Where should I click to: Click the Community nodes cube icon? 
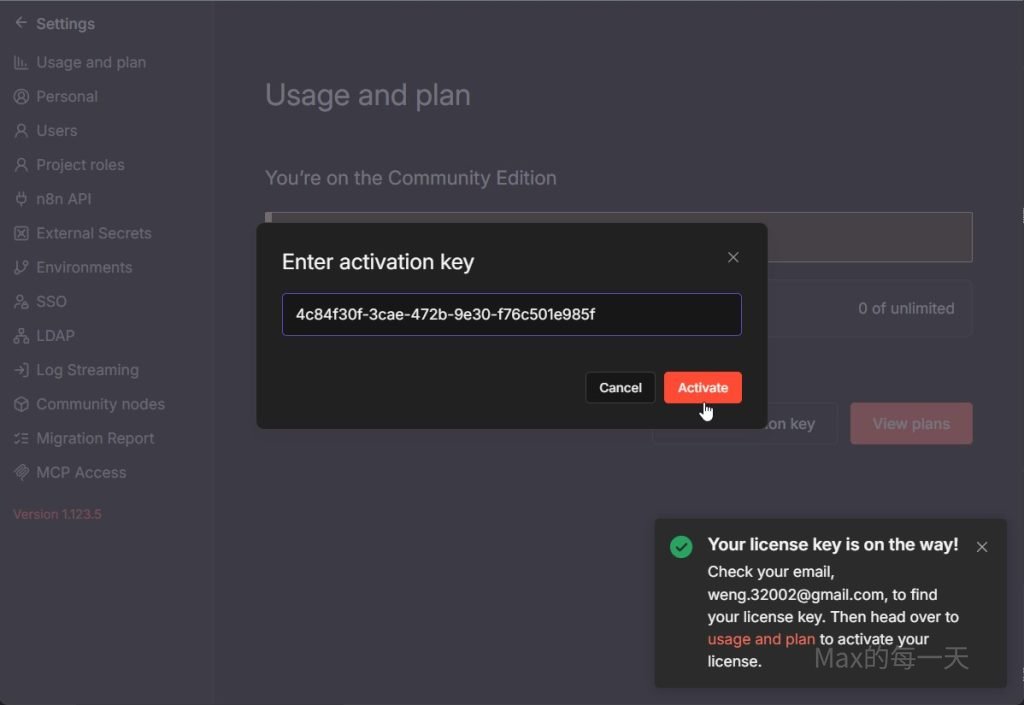coord(20,404)
